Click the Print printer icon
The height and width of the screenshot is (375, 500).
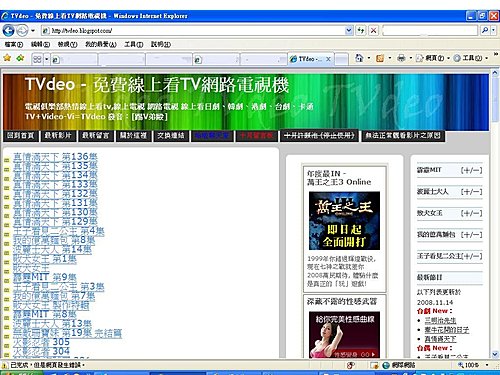(x=401, y=58)
